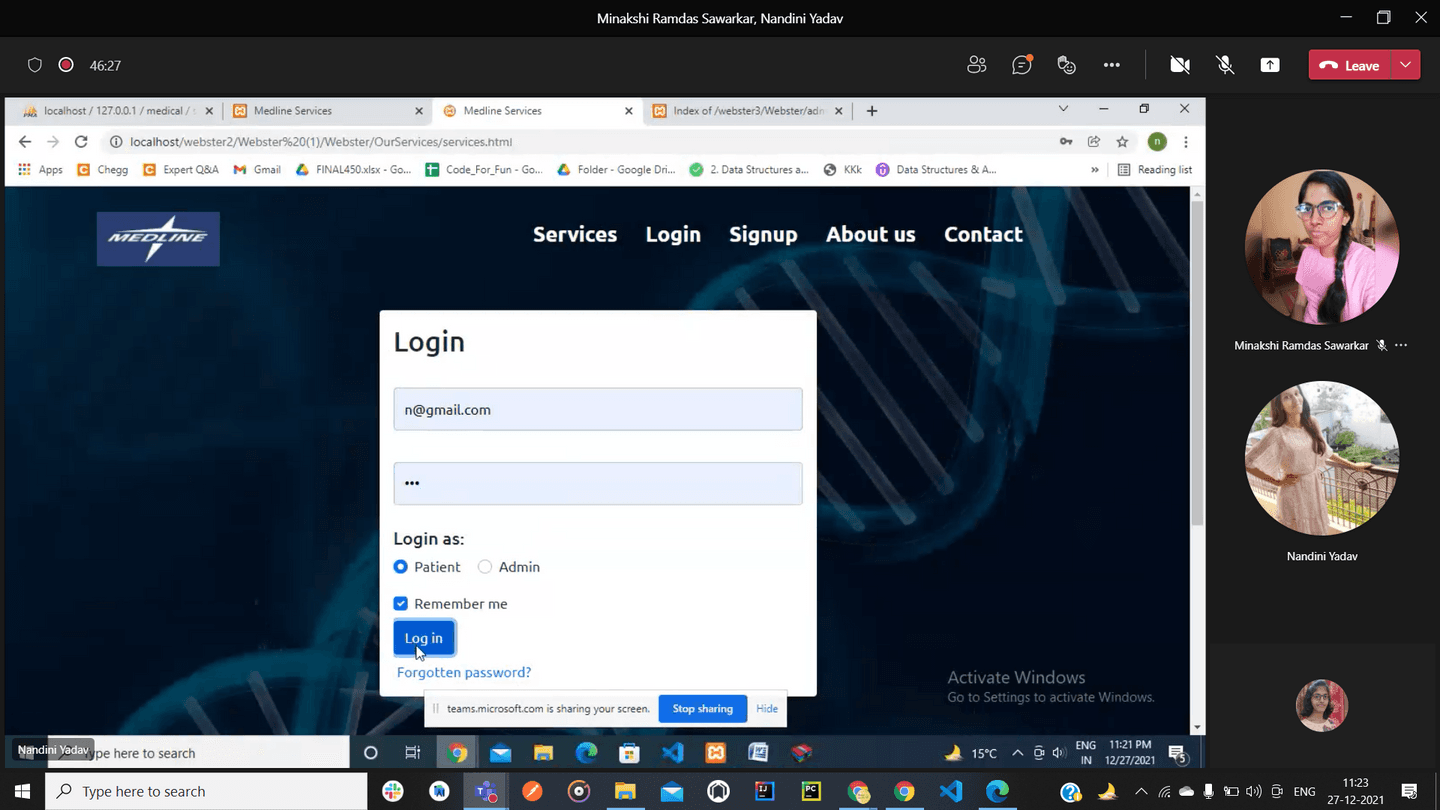Click the Medline logo
1440x810 pixels.
158,239
